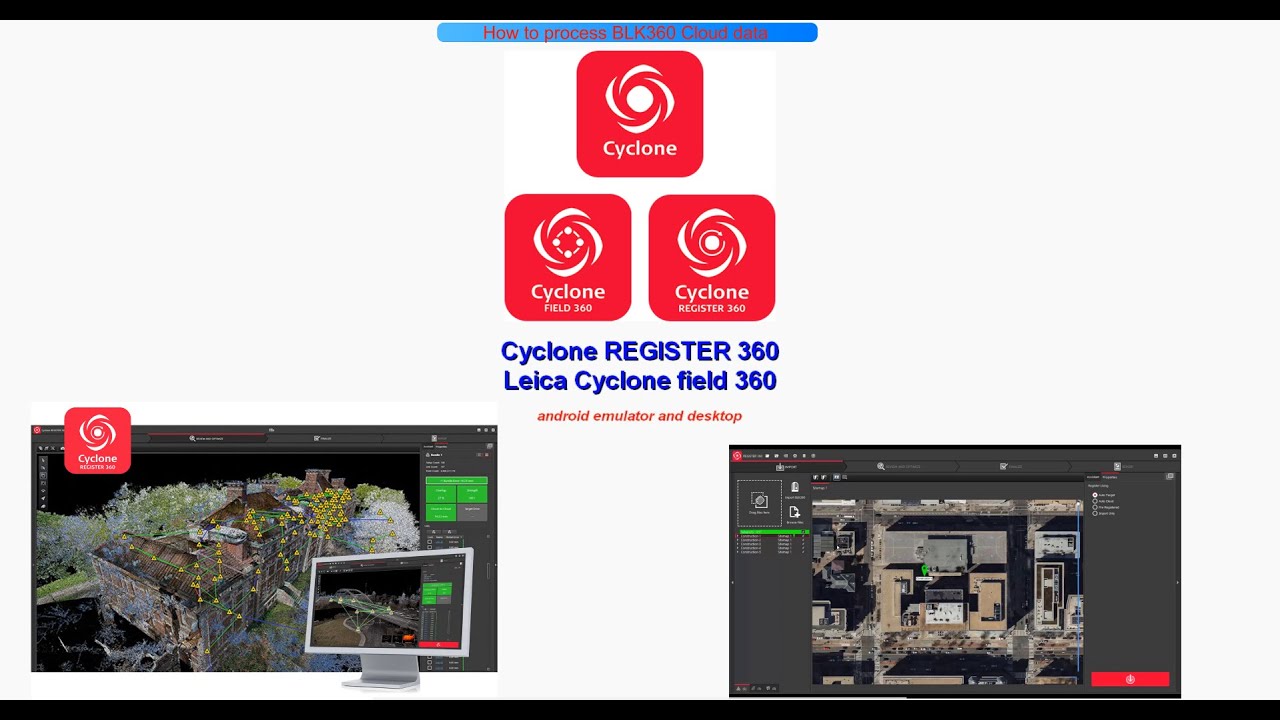Click the Browse files icon in the right window

(x=795, y=513)
